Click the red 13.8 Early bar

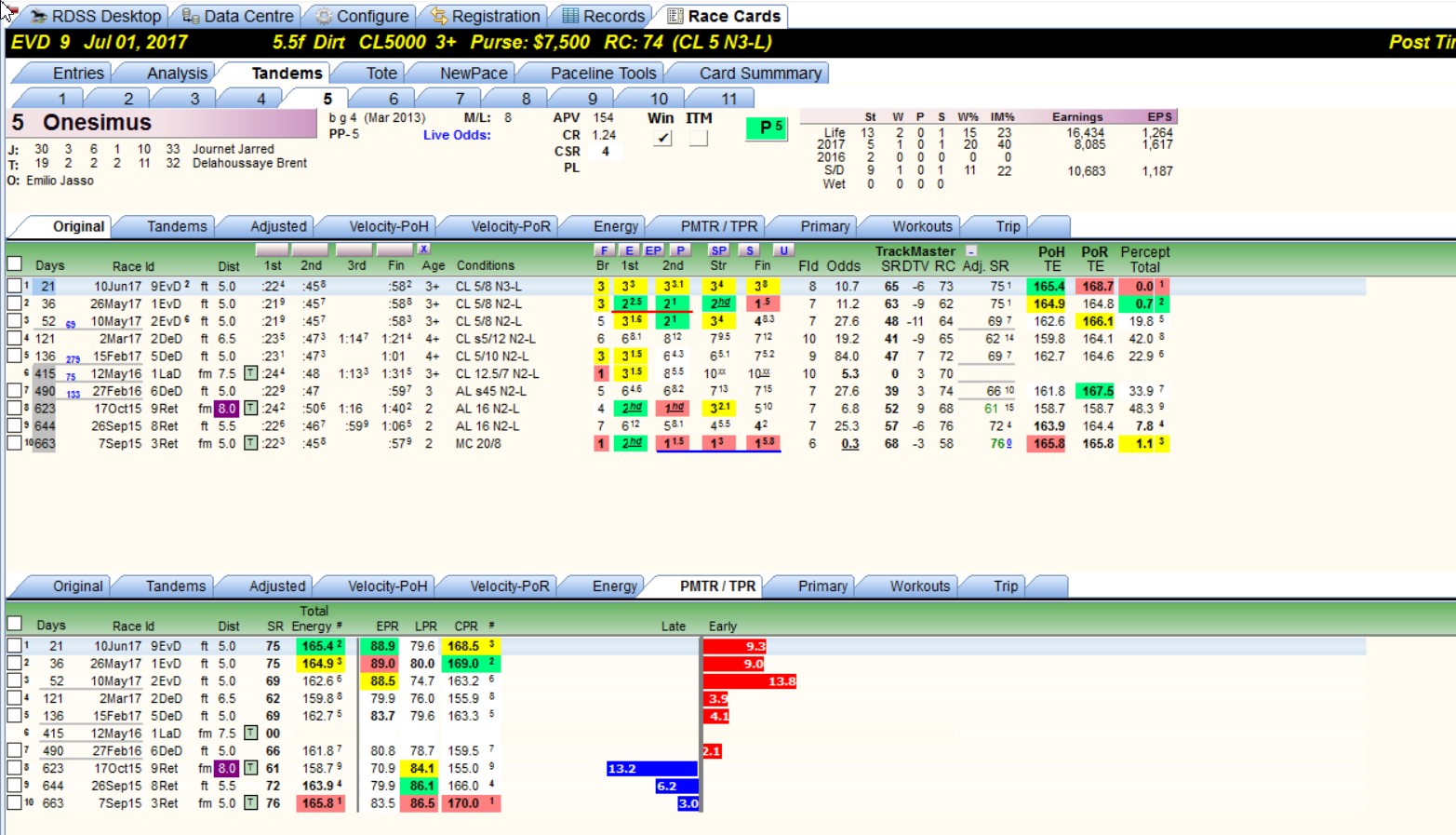click(x=750, y=681)
